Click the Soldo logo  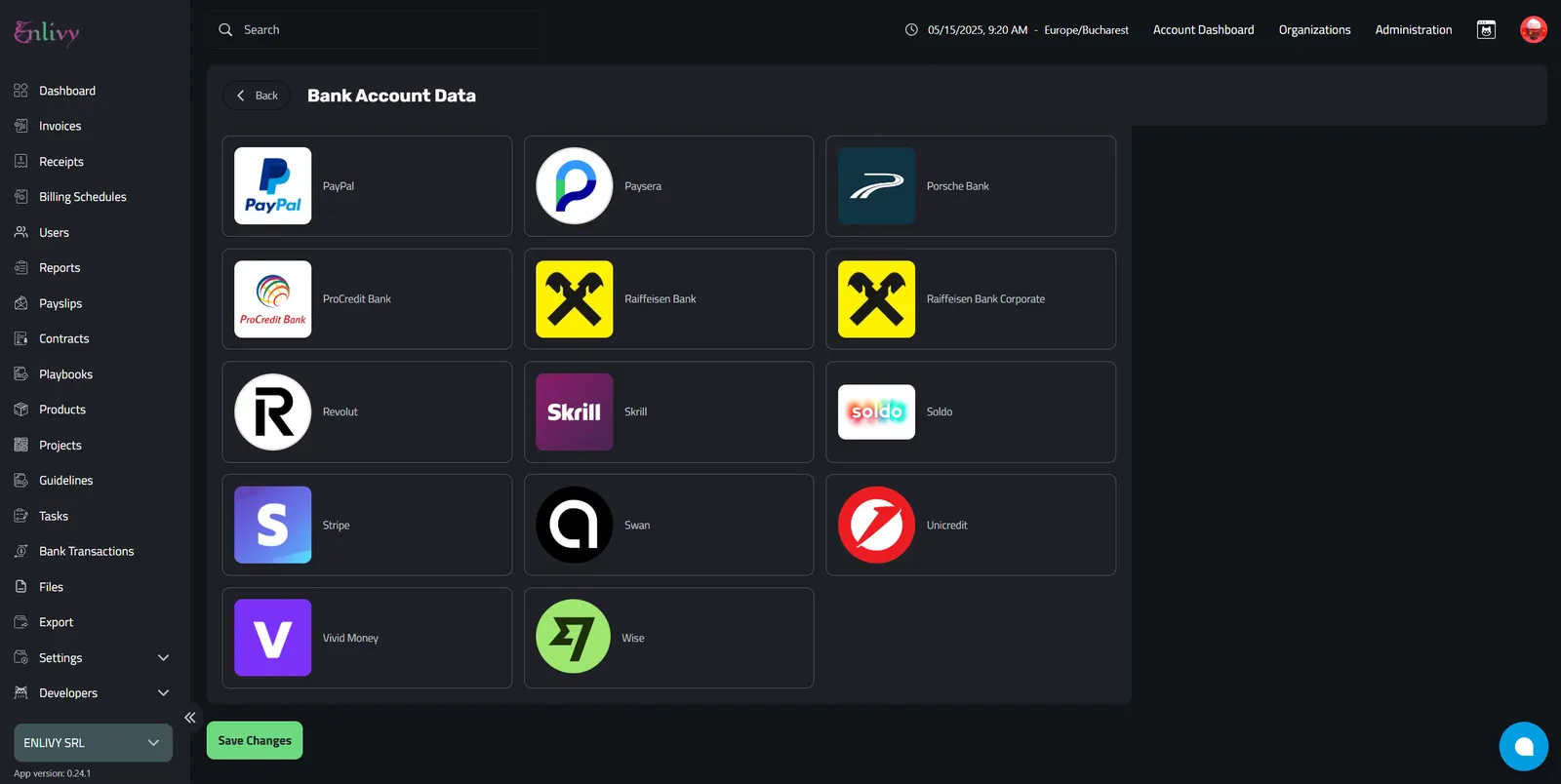tap(877, 412)
